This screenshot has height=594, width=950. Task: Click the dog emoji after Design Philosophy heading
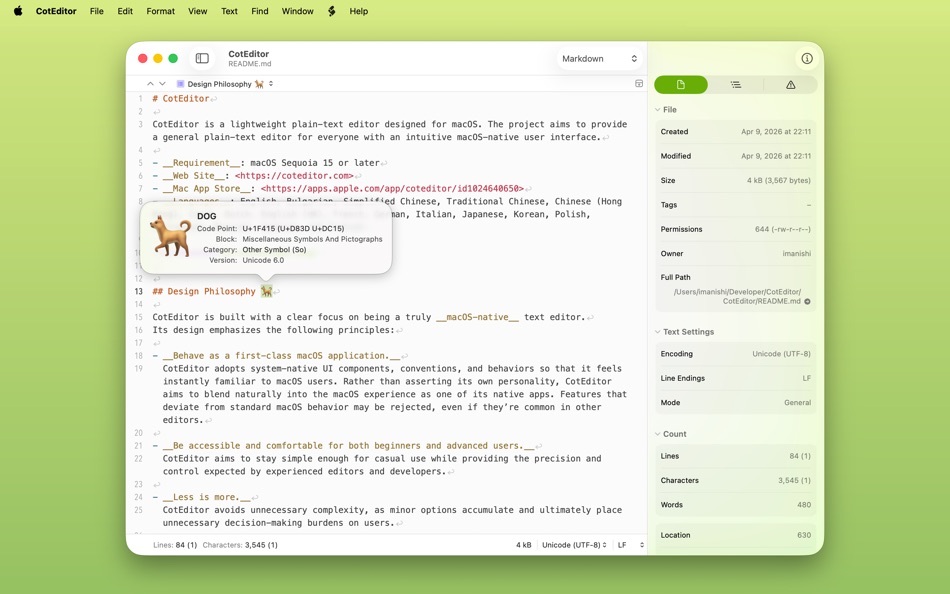click(267, 292)
